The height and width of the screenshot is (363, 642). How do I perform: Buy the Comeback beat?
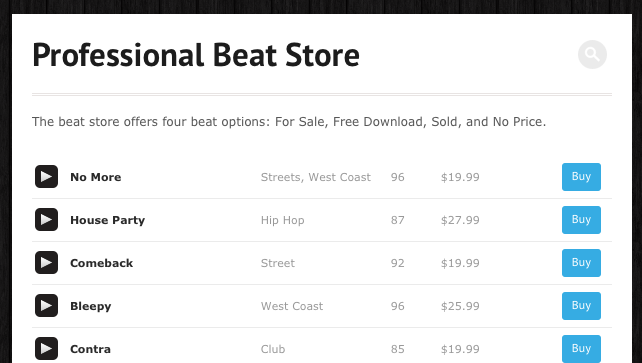(x=581, y=263)
